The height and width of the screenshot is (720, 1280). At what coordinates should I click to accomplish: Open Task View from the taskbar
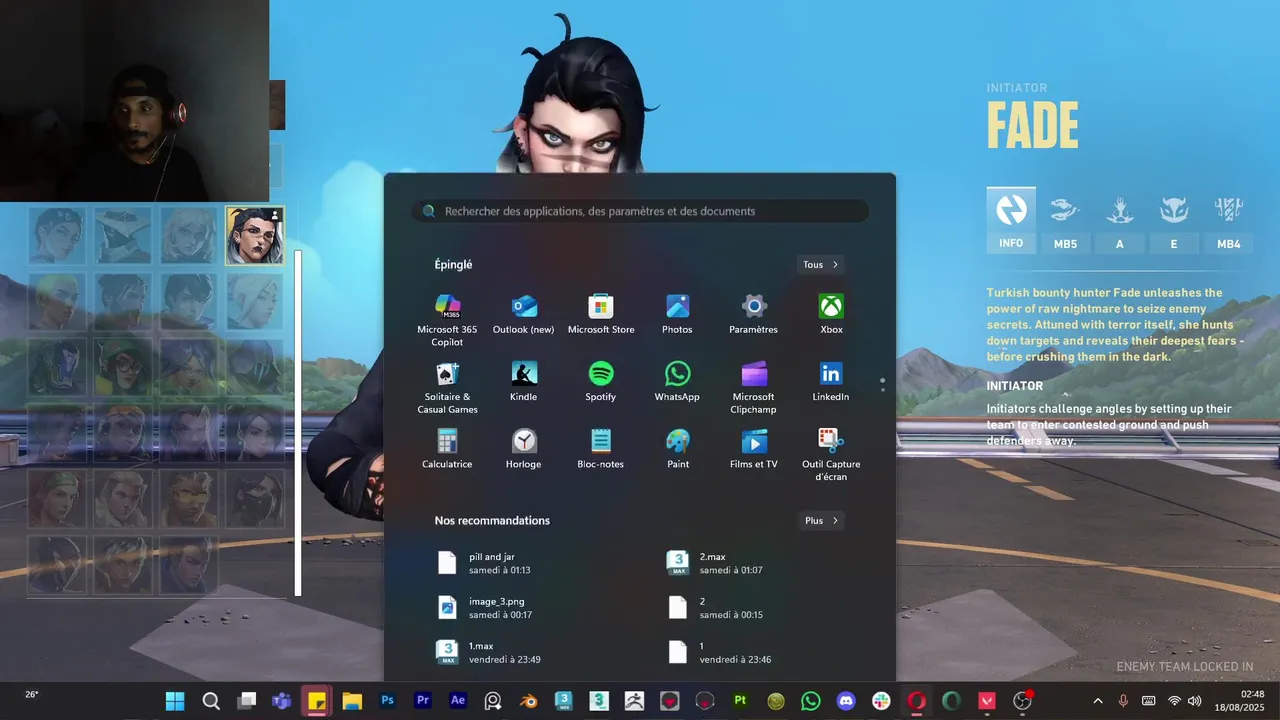[246, 701]
